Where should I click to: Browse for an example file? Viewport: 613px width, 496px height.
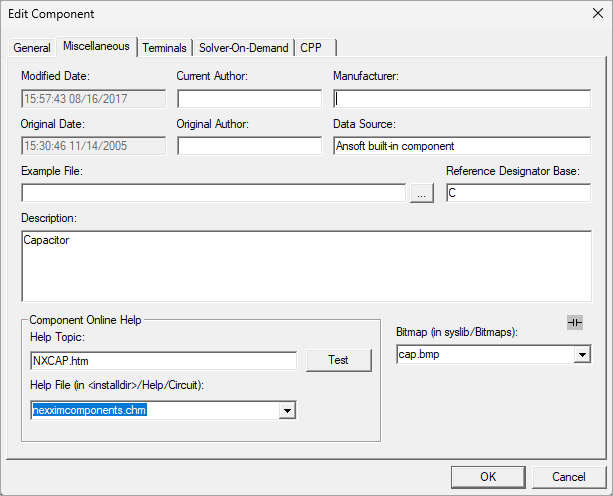[421, 193]
